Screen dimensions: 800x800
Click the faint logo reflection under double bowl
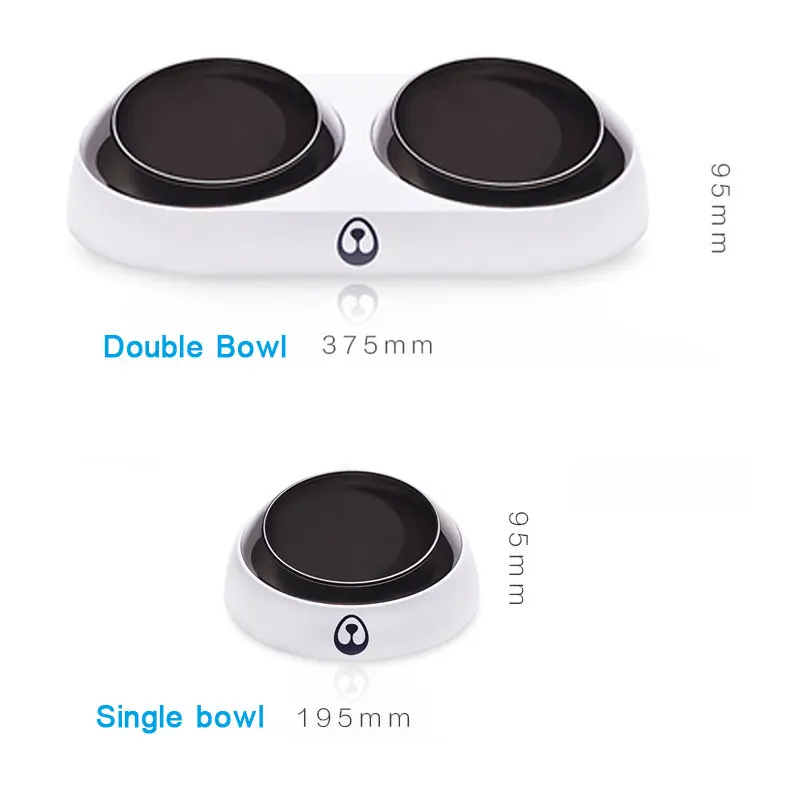(x=358, y=304)
